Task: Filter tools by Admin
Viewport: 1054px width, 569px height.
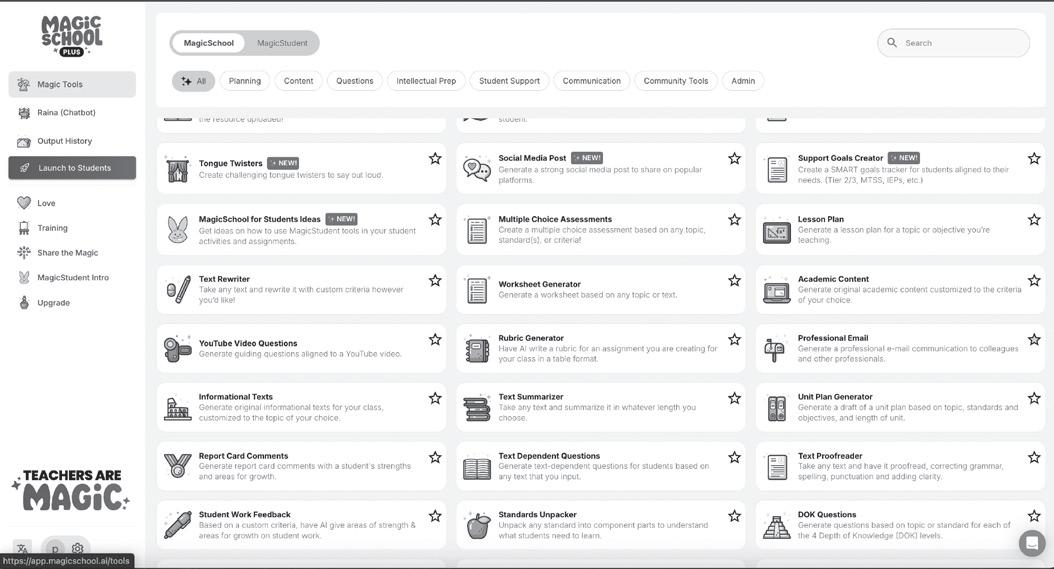Action: [x=743, y=81]
